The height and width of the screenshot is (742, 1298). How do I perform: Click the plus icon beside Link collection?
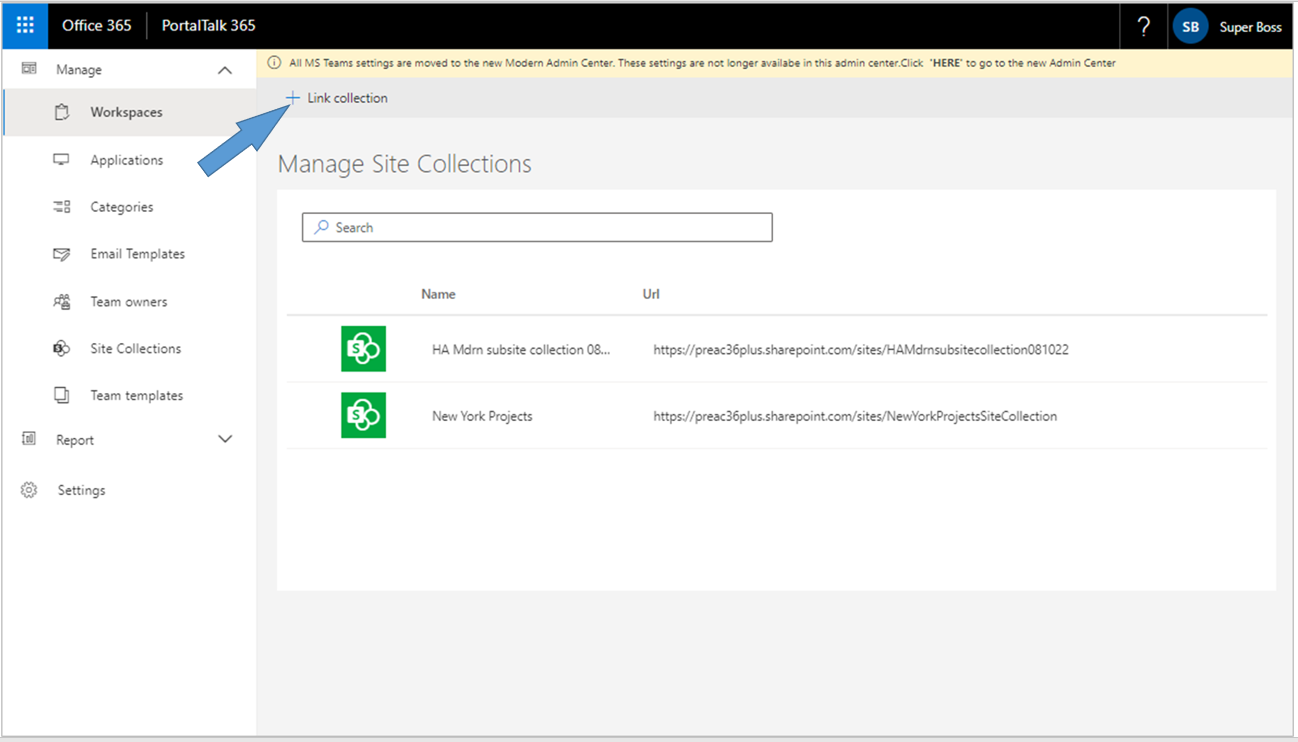point(292,98)
